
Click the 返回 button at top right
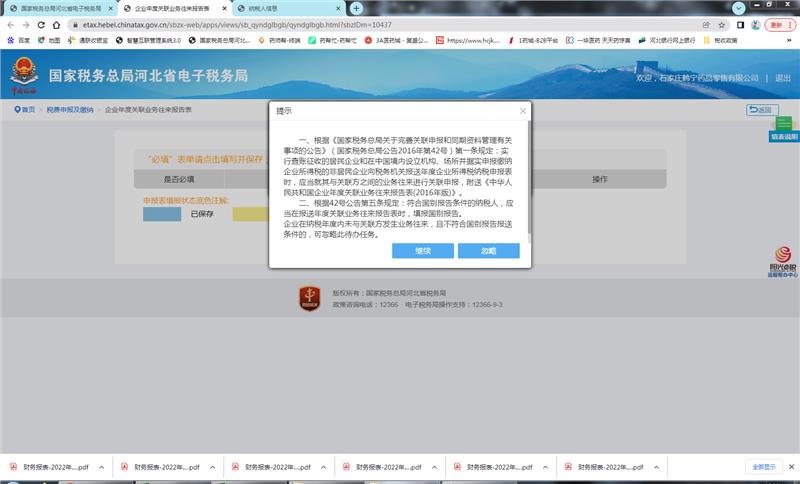[x=761, y=110]
